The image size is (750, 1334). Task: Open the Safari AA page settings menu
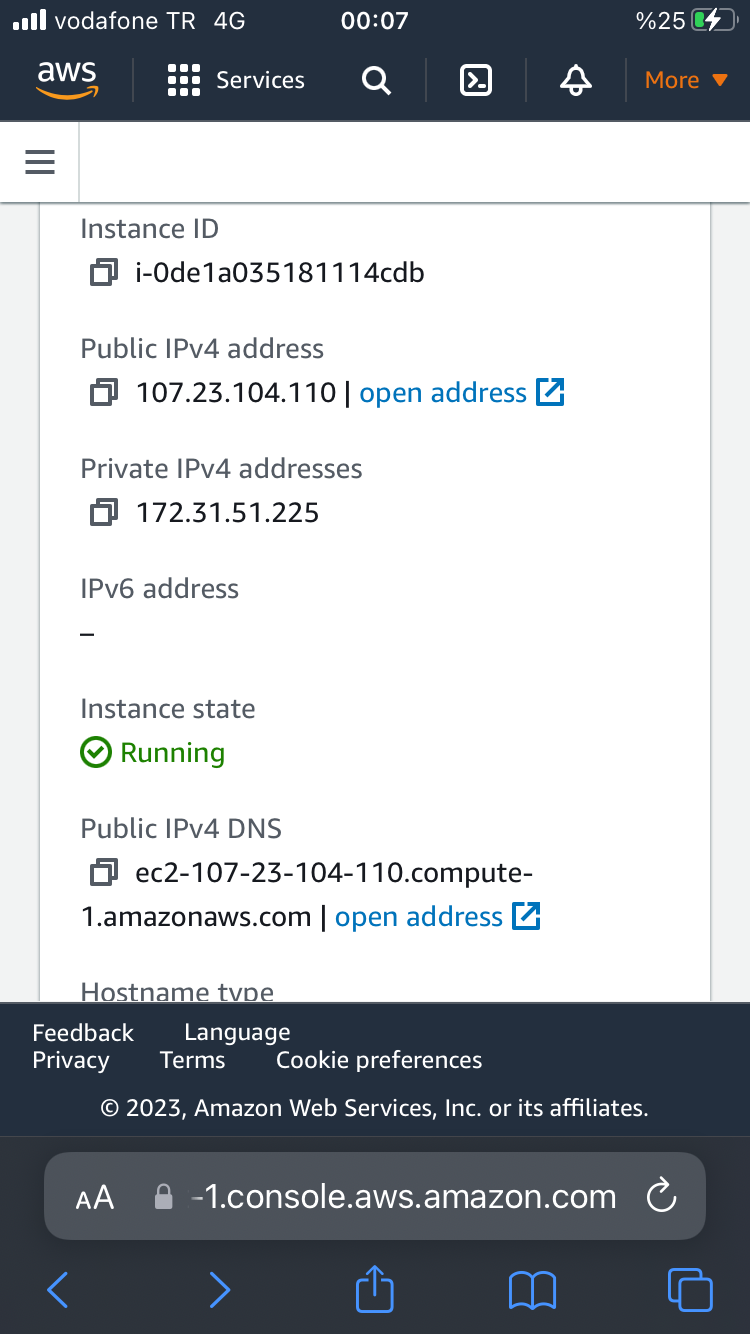click(x=95, y=1197)
